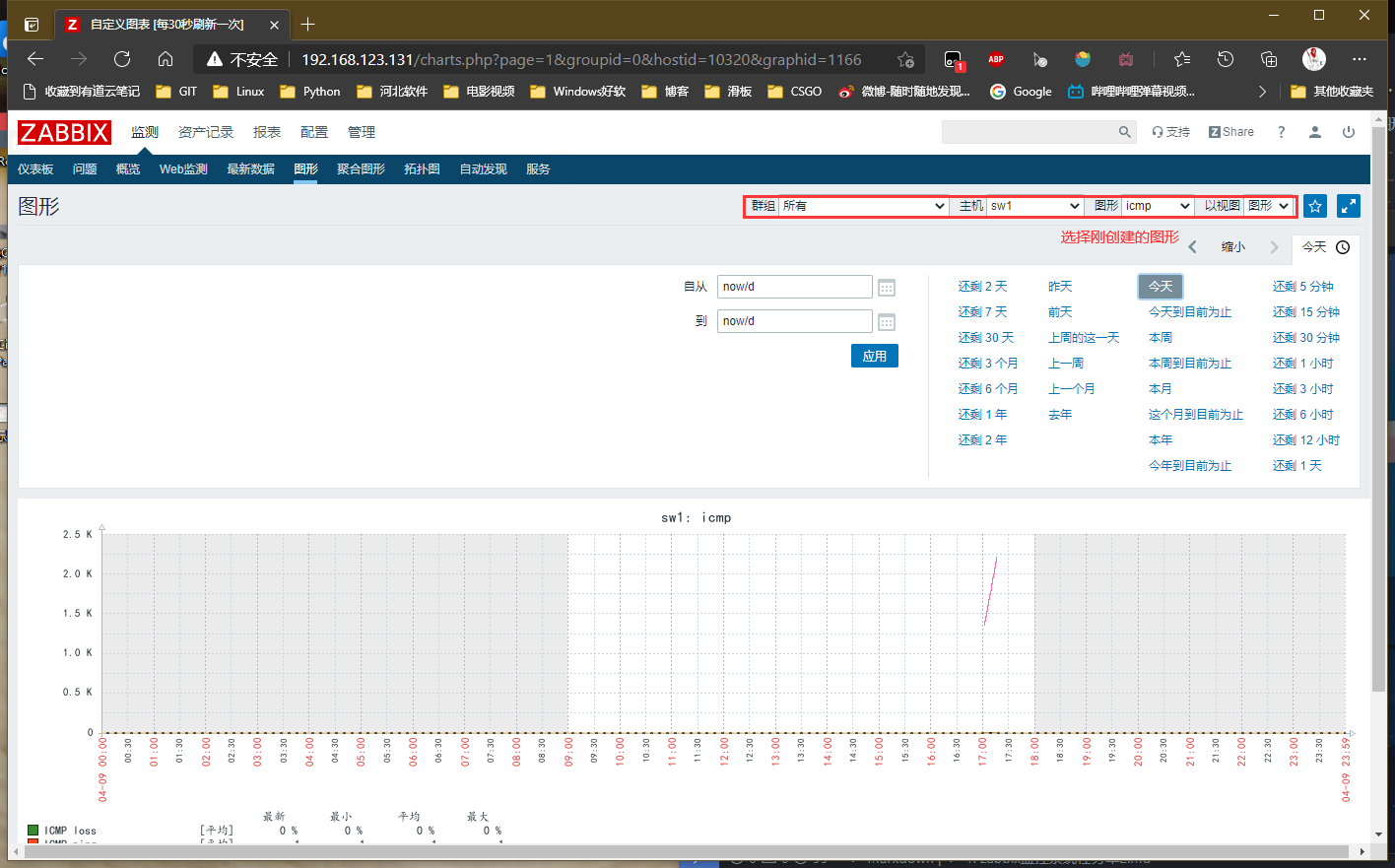
Task: Switch to 最新数据 submenu
Action: [250, 169]
